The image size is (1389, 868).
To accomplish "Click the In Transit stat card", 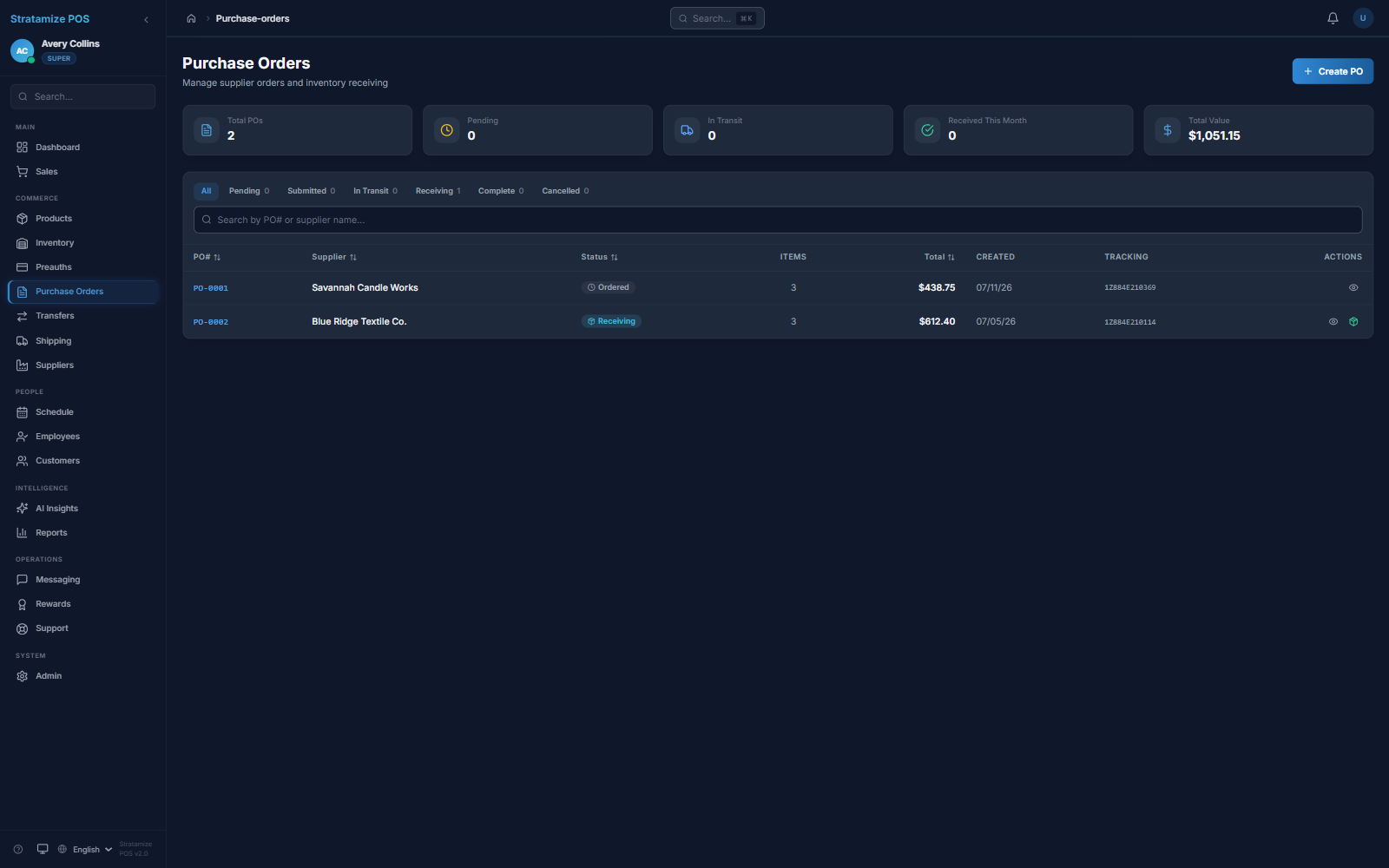I will point(778,130).
